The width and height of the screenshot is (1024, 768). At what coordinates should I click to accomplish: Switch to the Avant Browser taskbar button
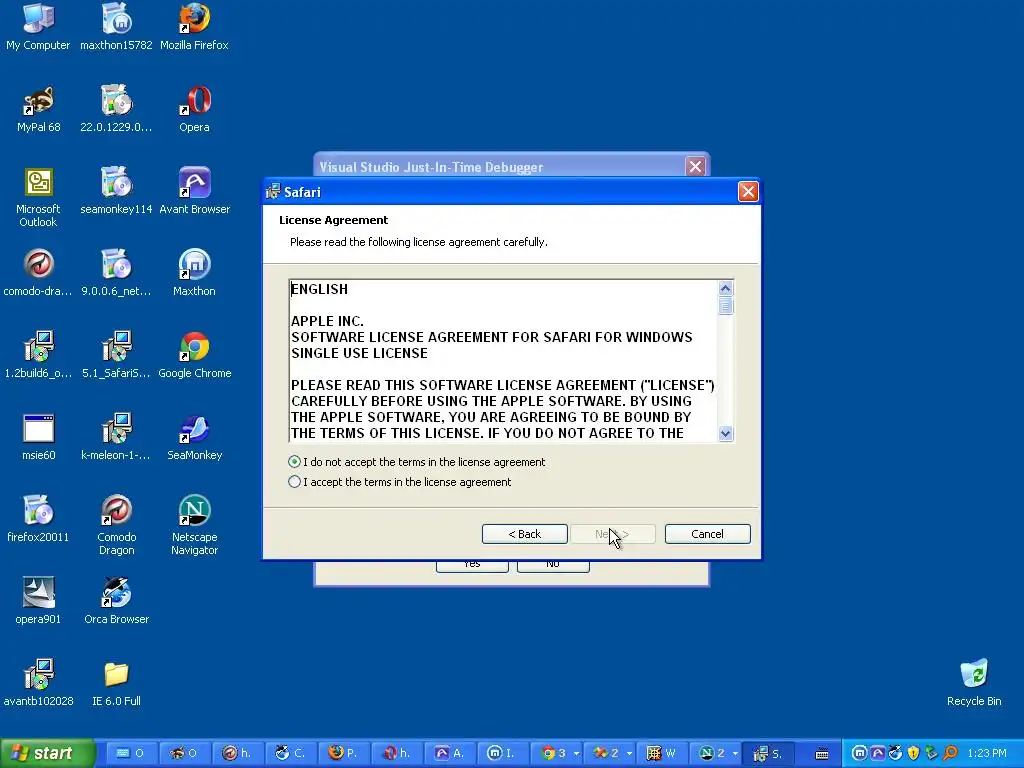click(450, 754)
